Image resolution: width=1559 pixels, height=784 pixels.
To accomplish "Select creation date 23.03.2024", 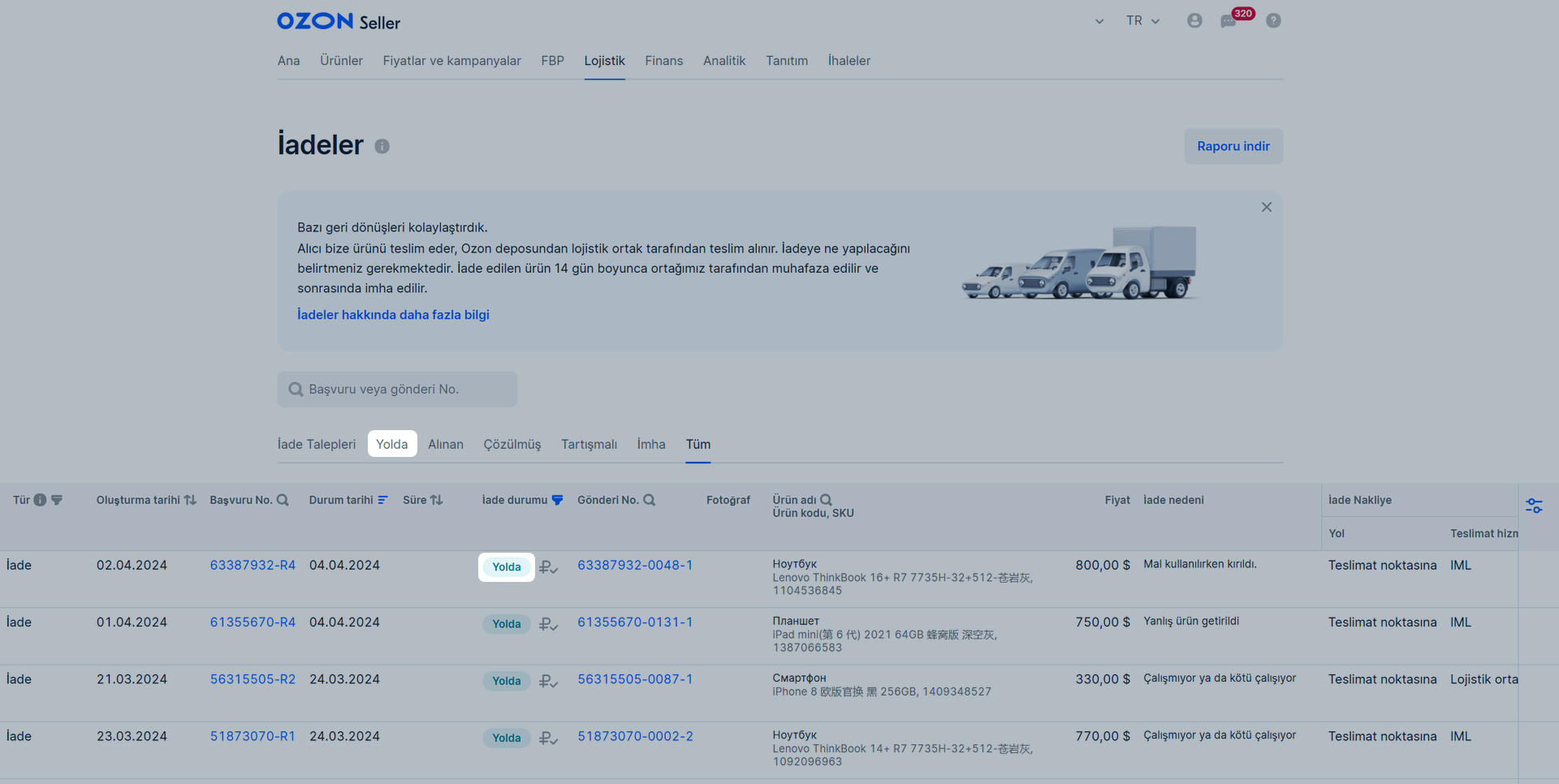I will click(132, 736).
